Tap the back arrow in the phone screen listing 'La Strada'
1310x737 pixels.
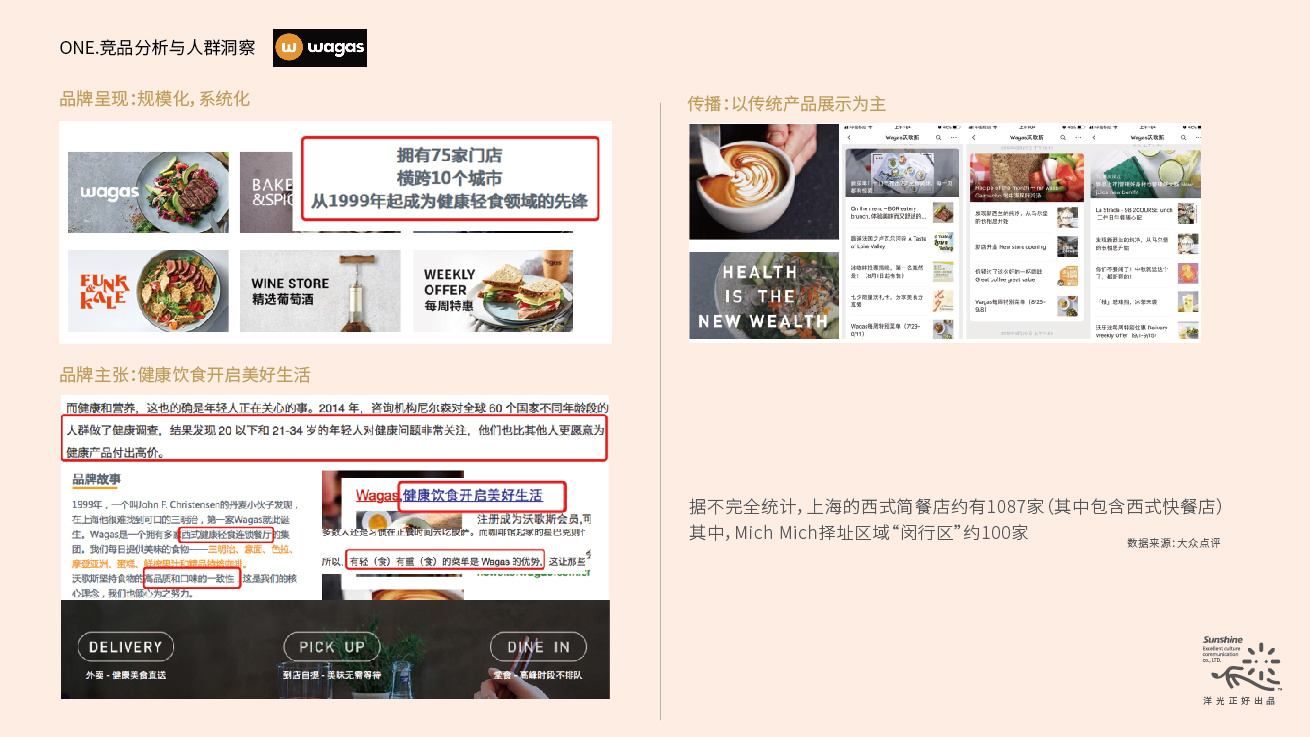[x=1094, y=137]
